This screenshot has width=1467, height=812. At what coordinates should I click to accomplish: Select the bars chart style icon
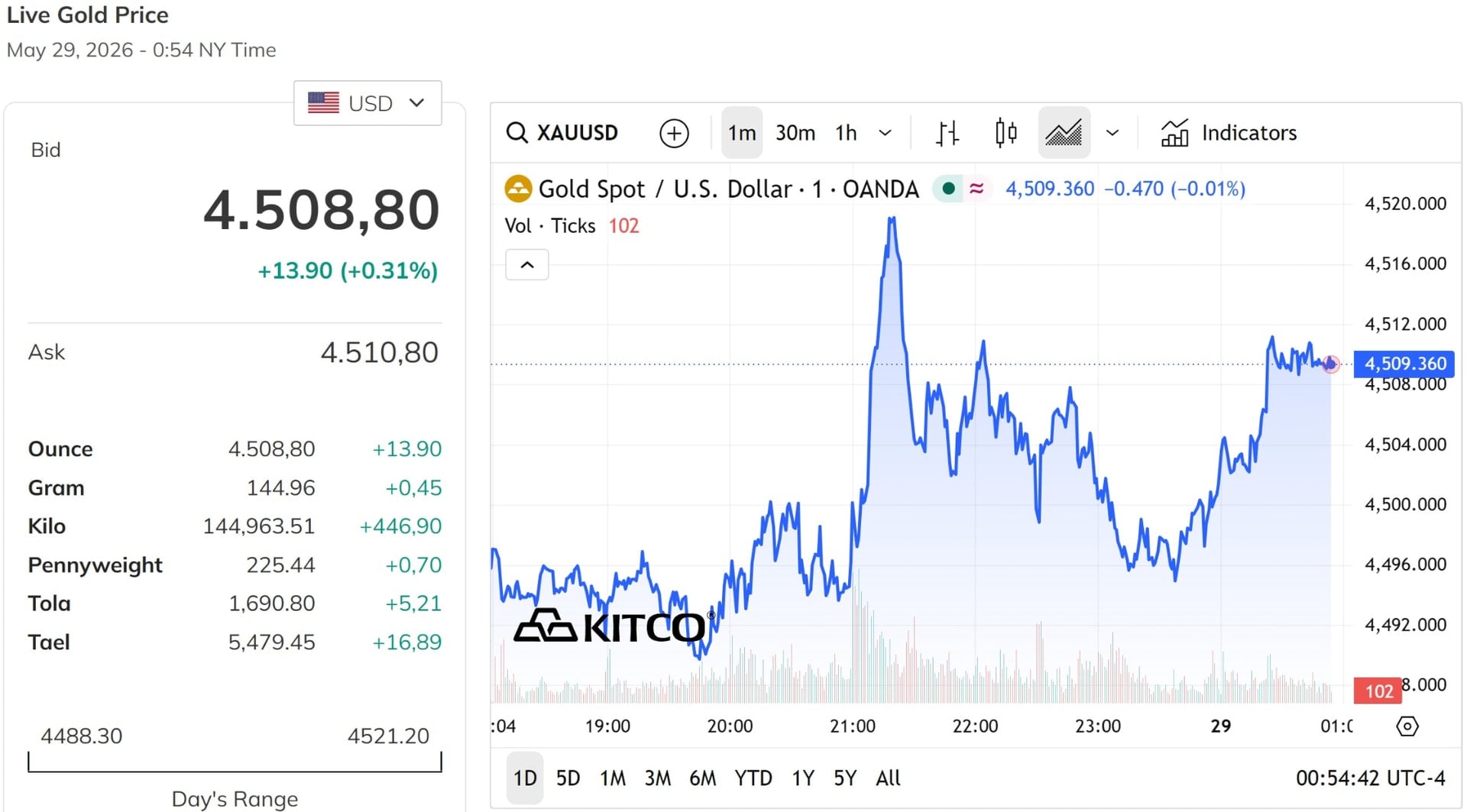[947, 133]
